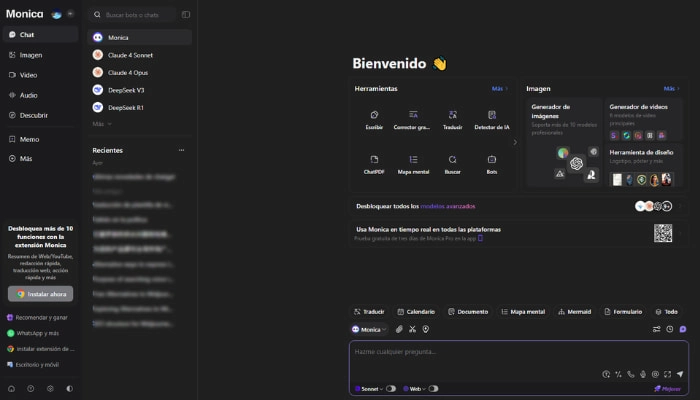Click the Mejorar upgrade button
The height and width of the screenshot is (400, 700).
(x=668, y=389)
